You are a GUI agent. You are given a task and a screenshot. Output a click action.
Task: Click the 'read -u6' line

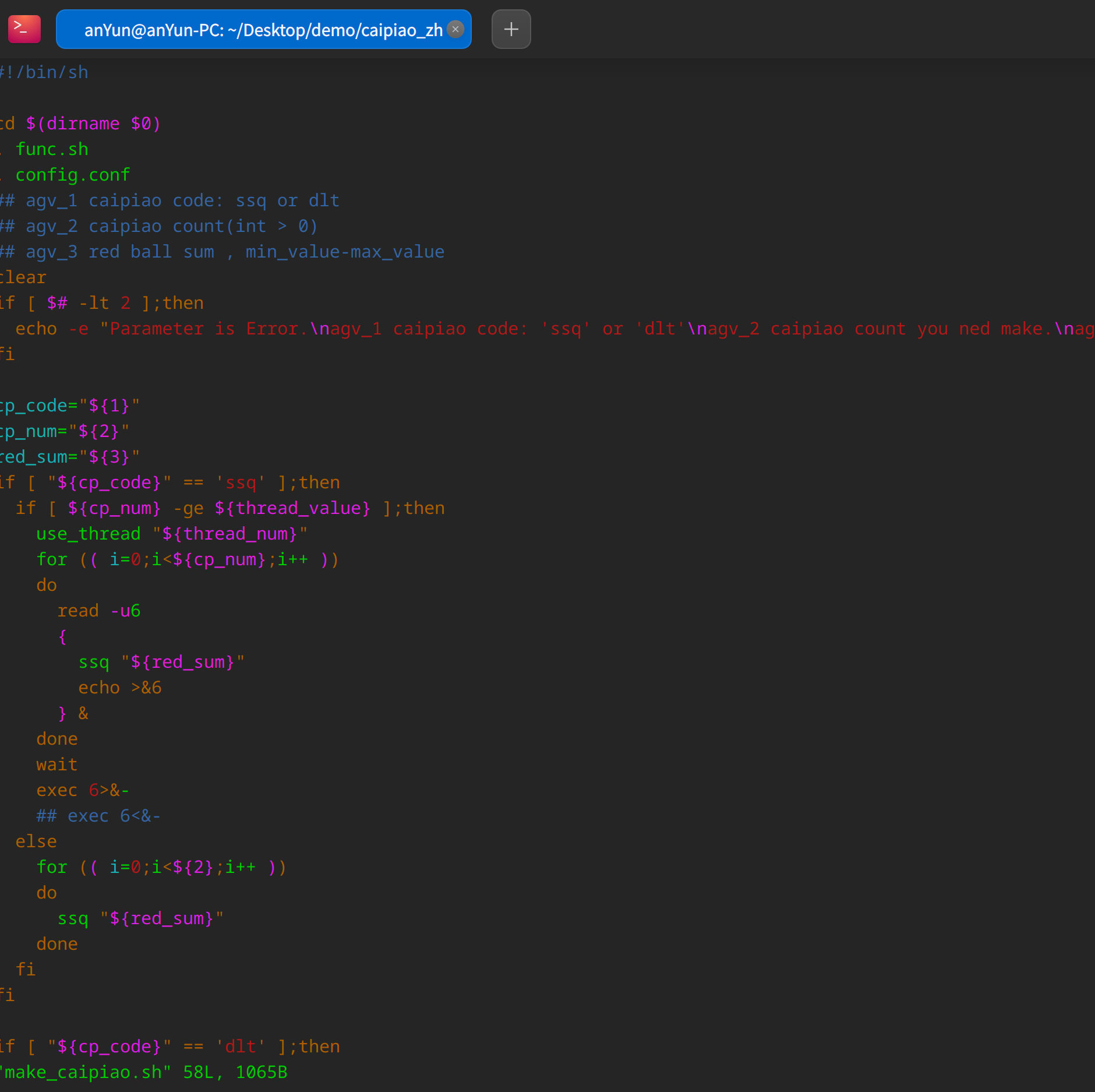pyautogui.click(x=99, y=611)
